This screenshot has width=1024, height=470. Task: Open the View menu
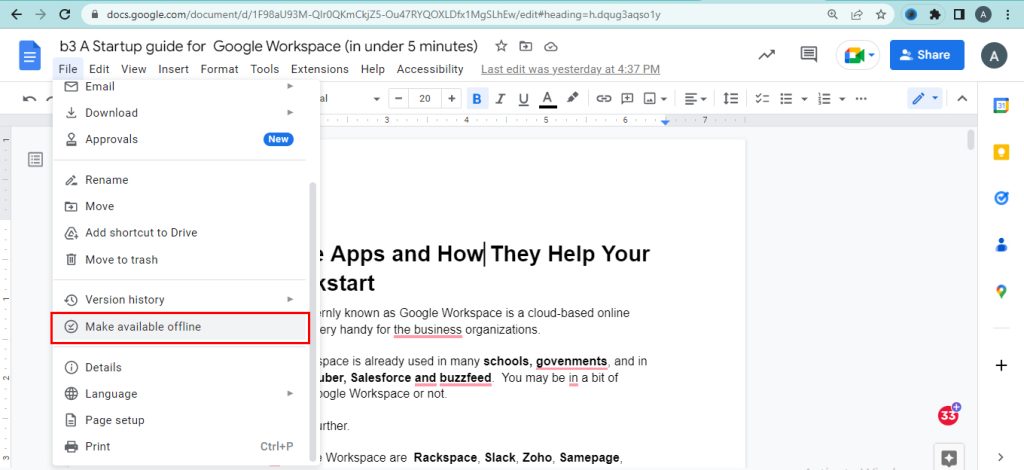coord(134,69)
